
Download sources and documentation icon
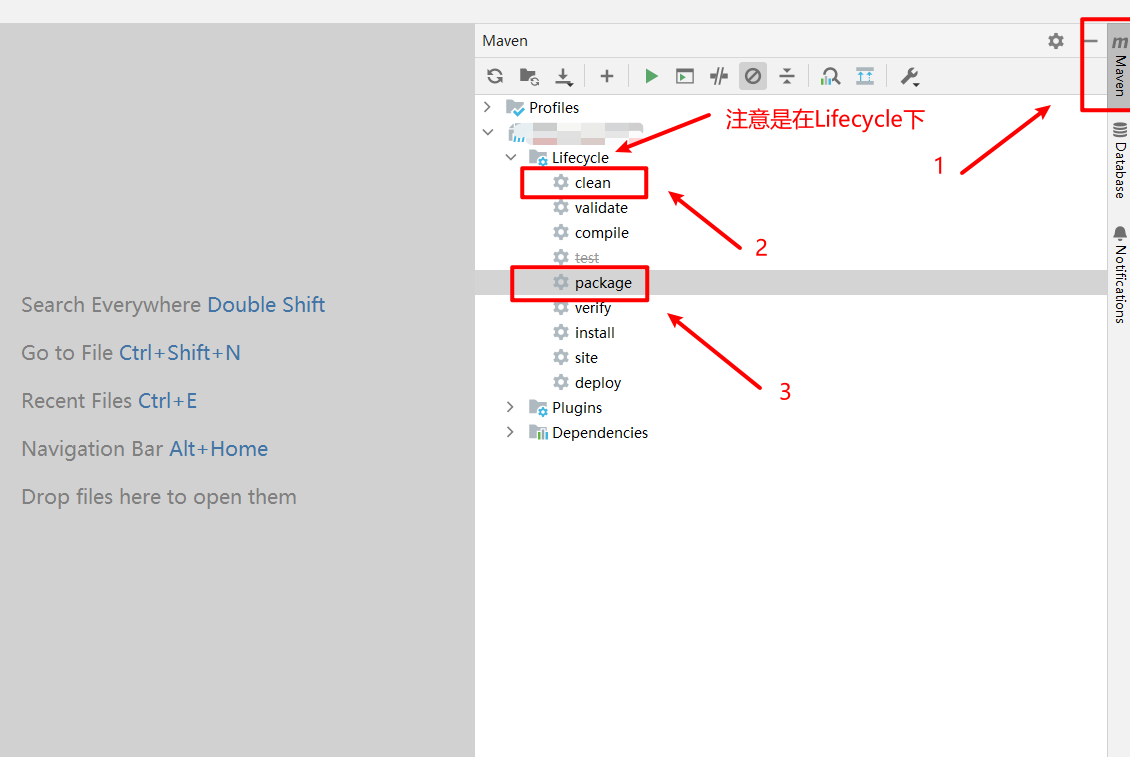point(564,76)
